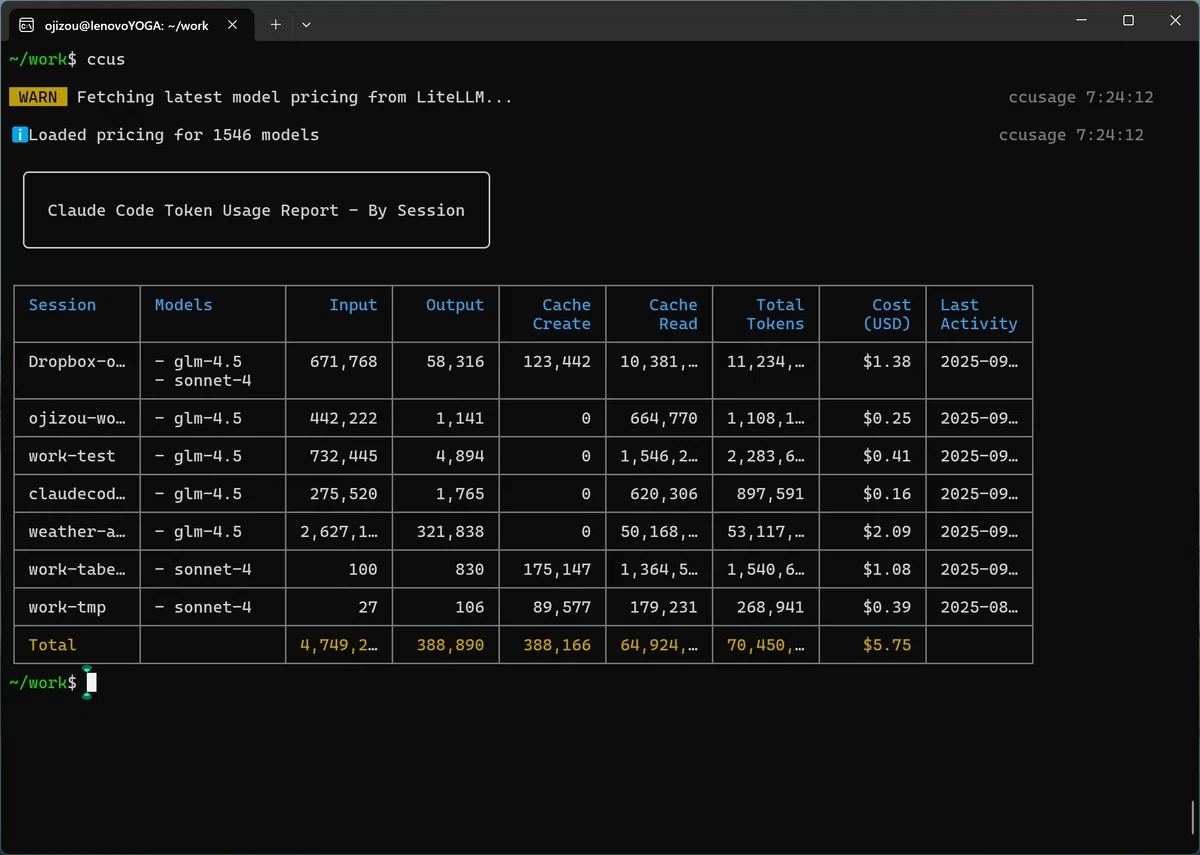Screen dimensions: 1200x855
Task: Click the terminal cursor at the prompt
Action: point(91,682)
